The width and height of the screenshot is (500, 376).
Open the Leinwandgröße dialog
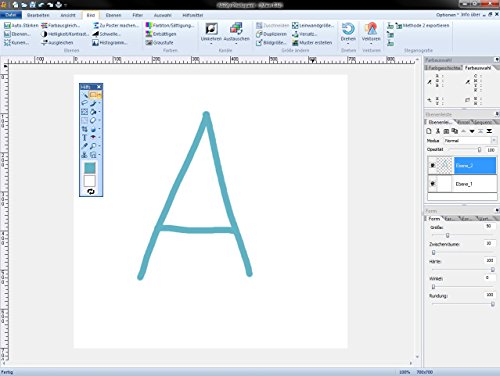(312, 25)
